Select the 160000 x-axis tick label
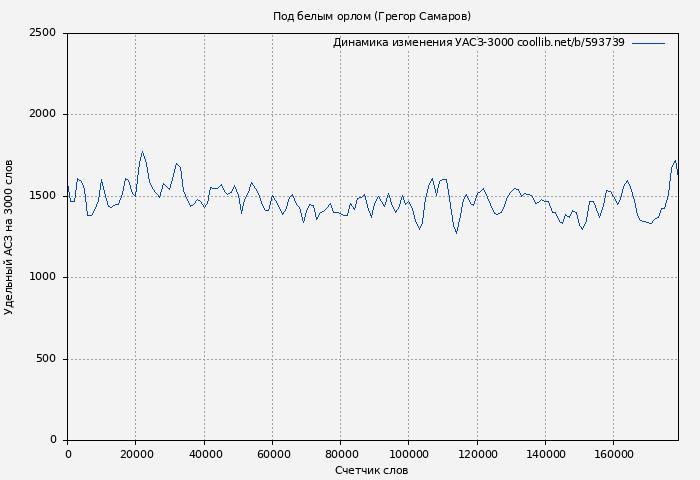 (612, 454)
